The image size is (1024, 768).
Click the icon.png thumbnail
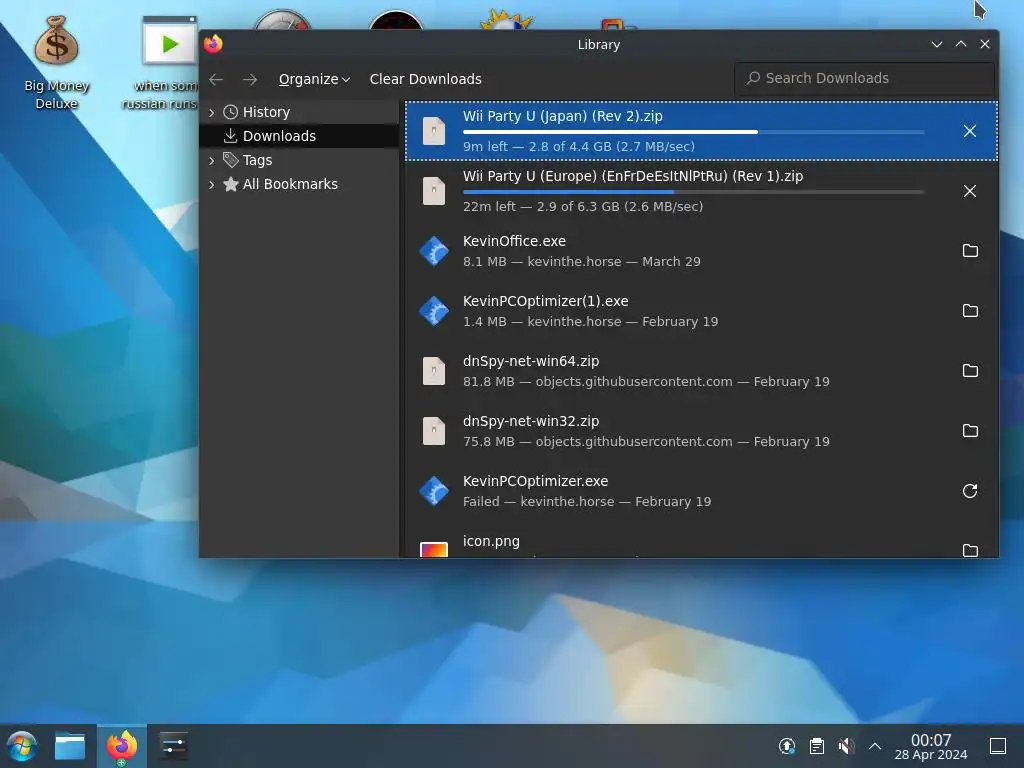pos(434,550)
